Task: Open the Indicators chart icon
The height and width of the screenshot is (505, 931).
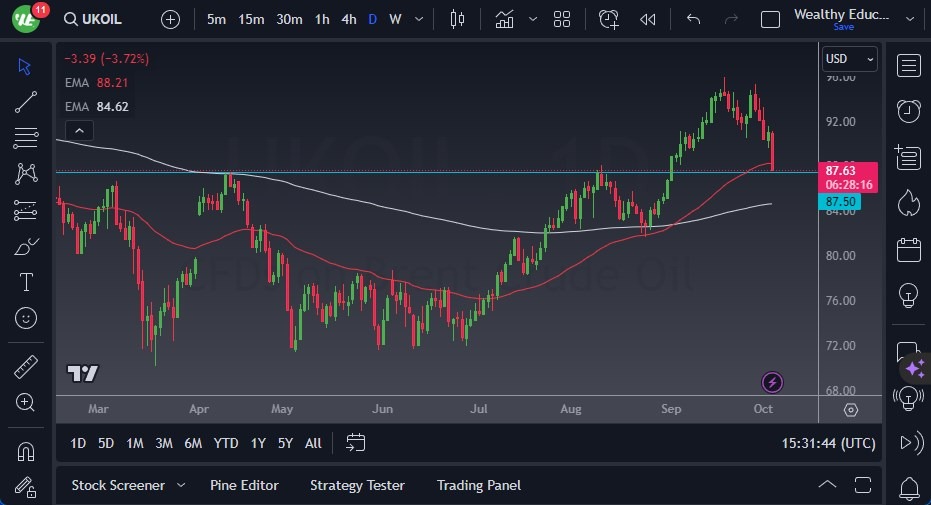Action: 504,19
